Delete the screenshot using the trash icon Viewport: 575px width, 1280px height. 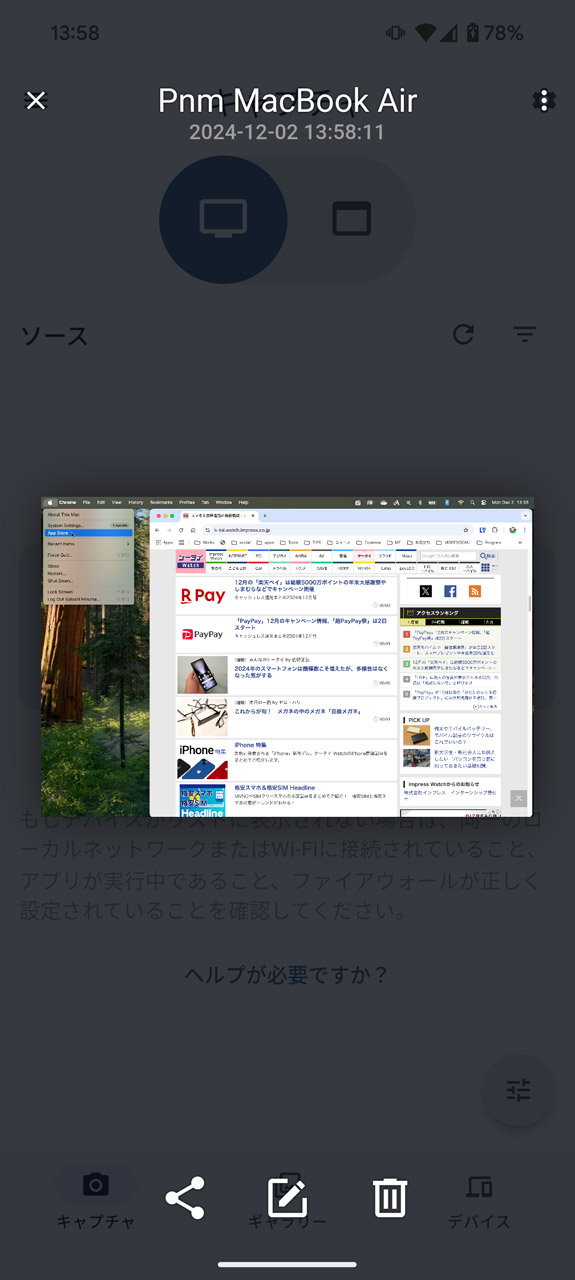(389, 1197)
